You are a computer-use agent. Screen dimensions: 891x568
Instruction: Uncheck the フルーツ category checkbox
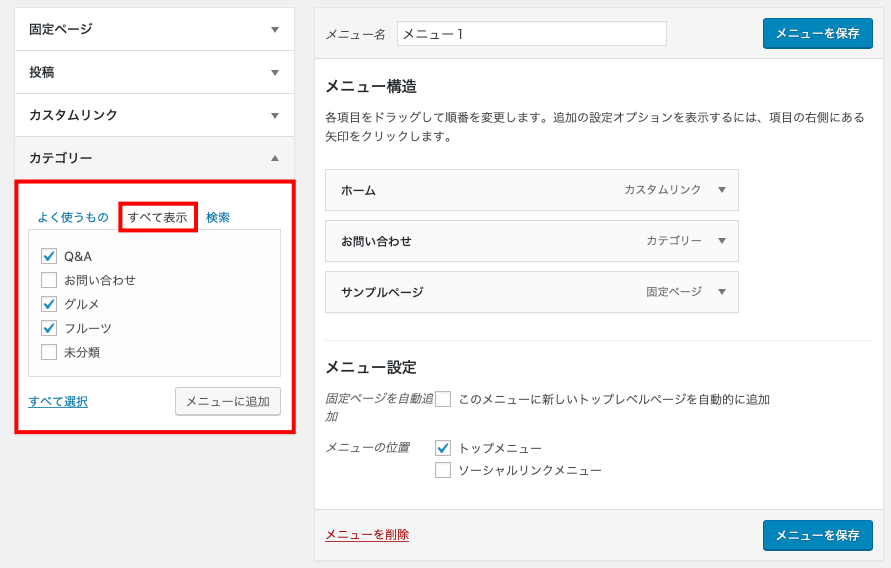pyautogui.click(x=49, y=328)
